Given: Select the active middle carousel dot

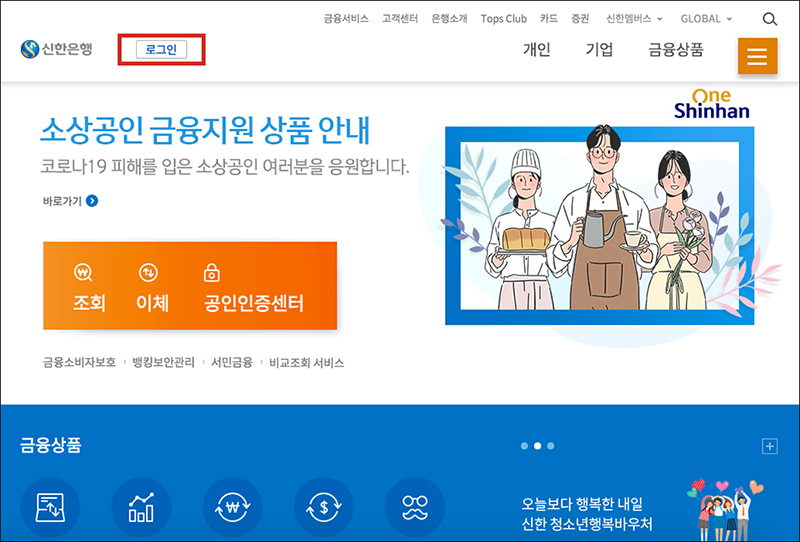Looking at the screenshot, I should click(x=537, y=446).
